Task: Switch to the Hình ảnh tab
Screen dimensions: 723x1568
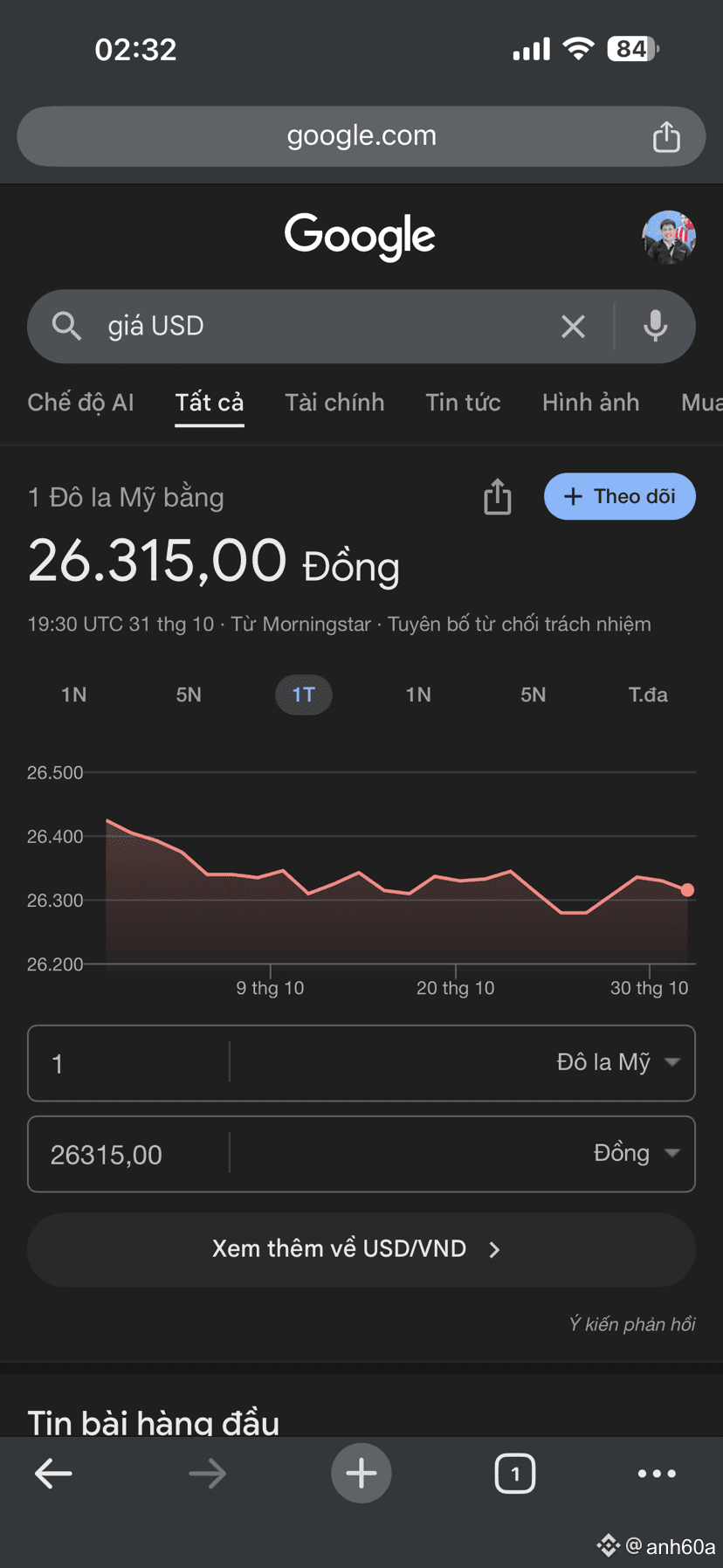Action: click(x=590, y=403)
